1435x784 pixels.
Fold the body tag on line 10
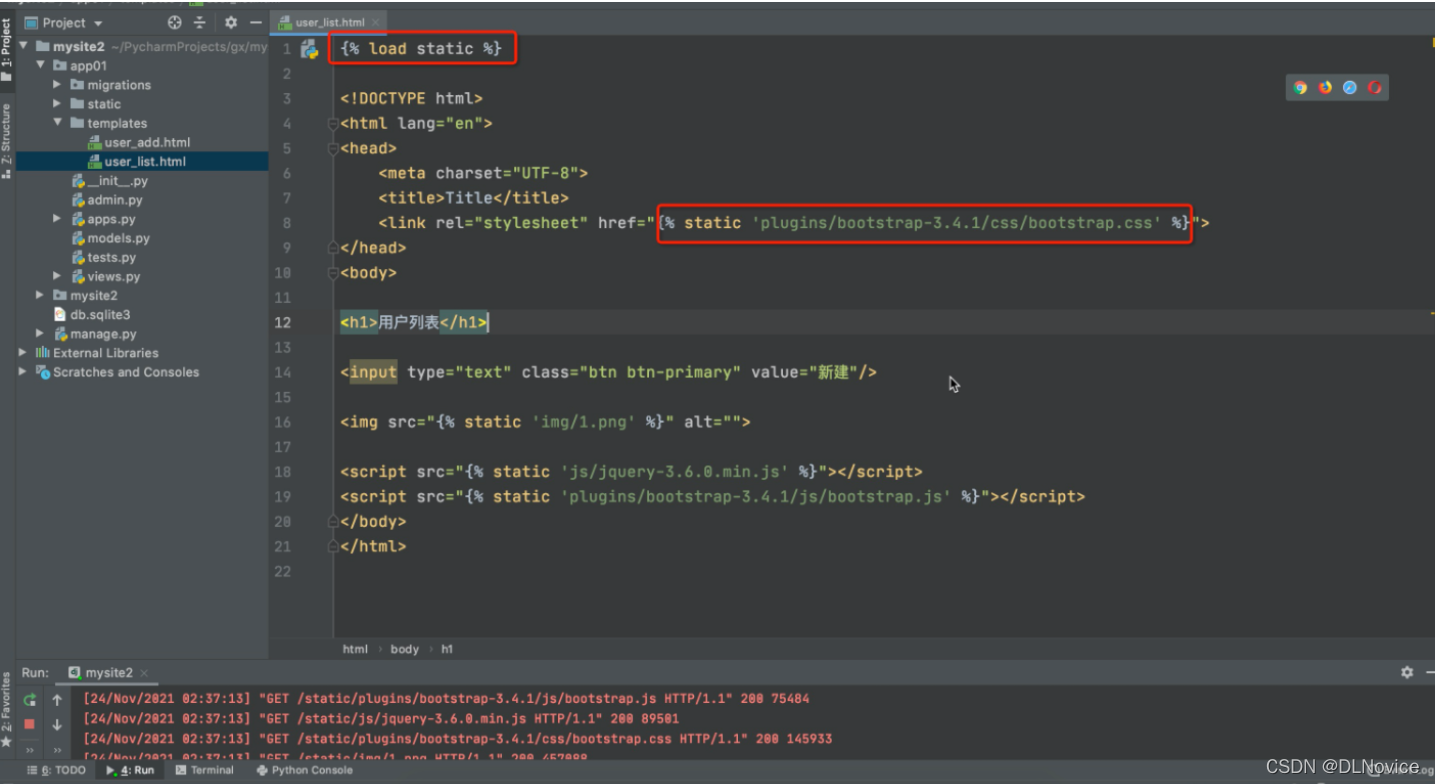pos(333,273)
